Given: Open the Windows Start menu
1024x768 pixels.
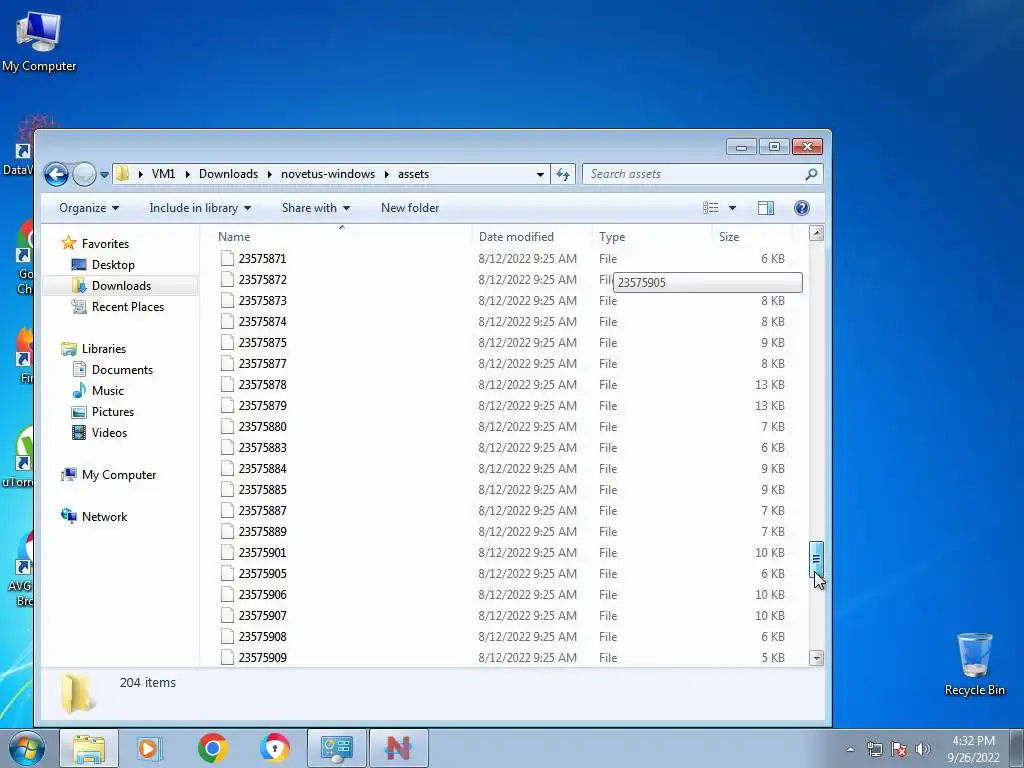Looking at the screenshot, I should coord(26,748).
